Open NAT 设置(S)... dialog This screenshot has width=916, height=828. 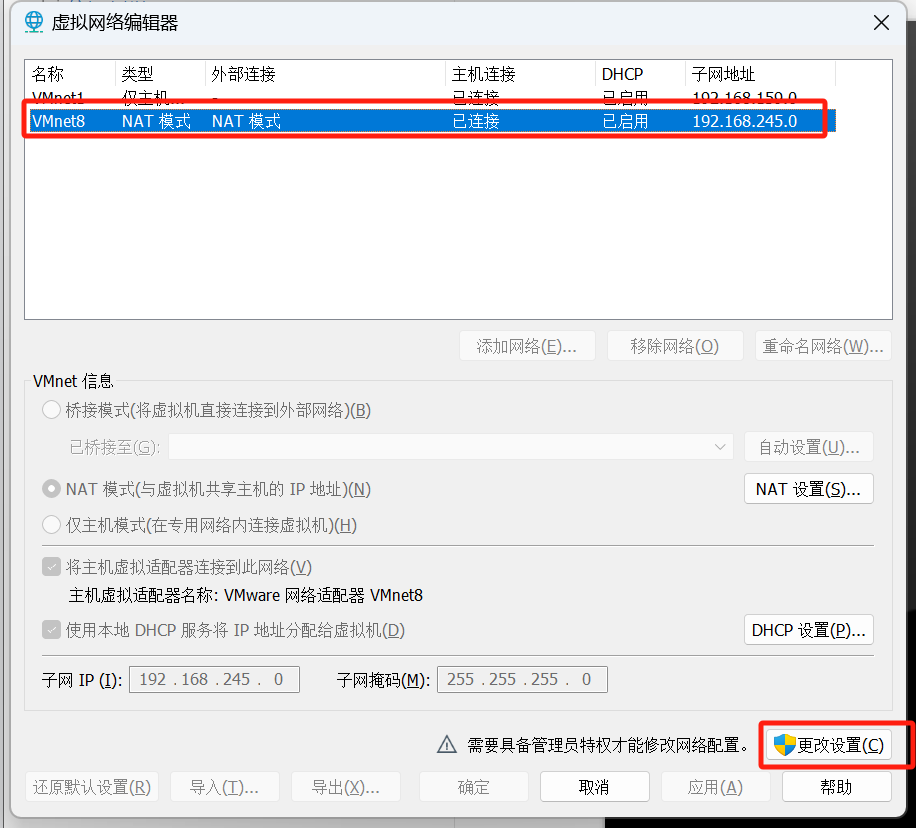(x=809, y=489)
